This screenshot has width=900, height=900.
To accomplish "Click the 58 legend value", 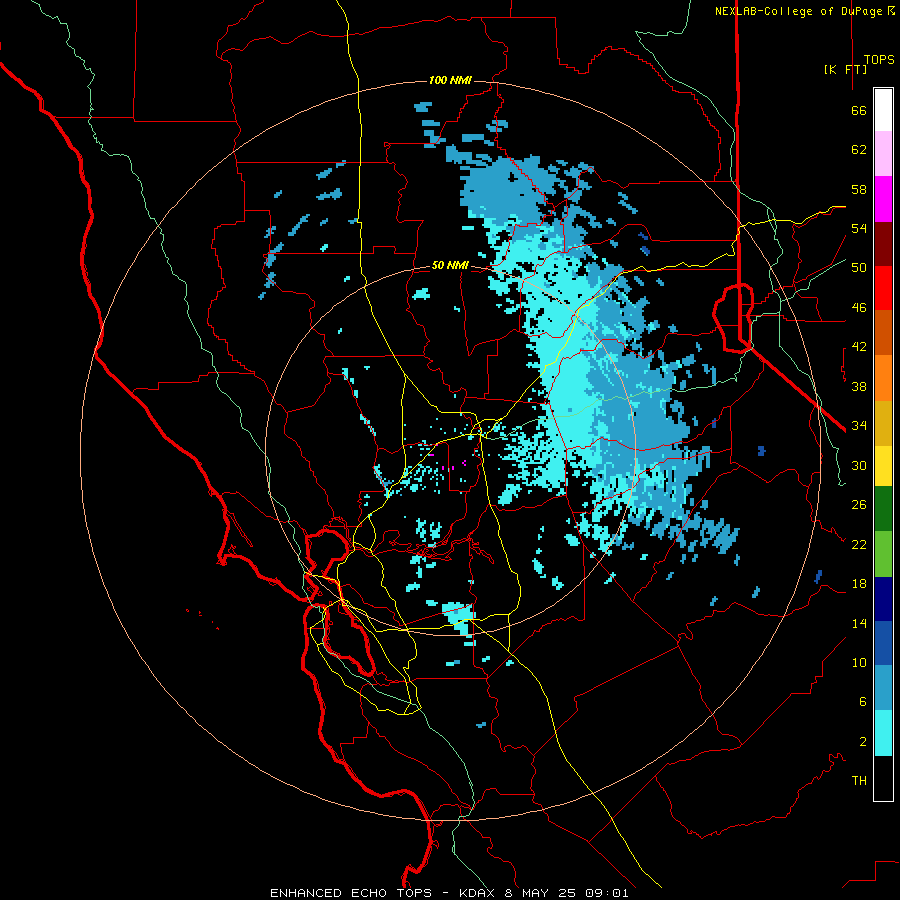I will pos(859,189).
